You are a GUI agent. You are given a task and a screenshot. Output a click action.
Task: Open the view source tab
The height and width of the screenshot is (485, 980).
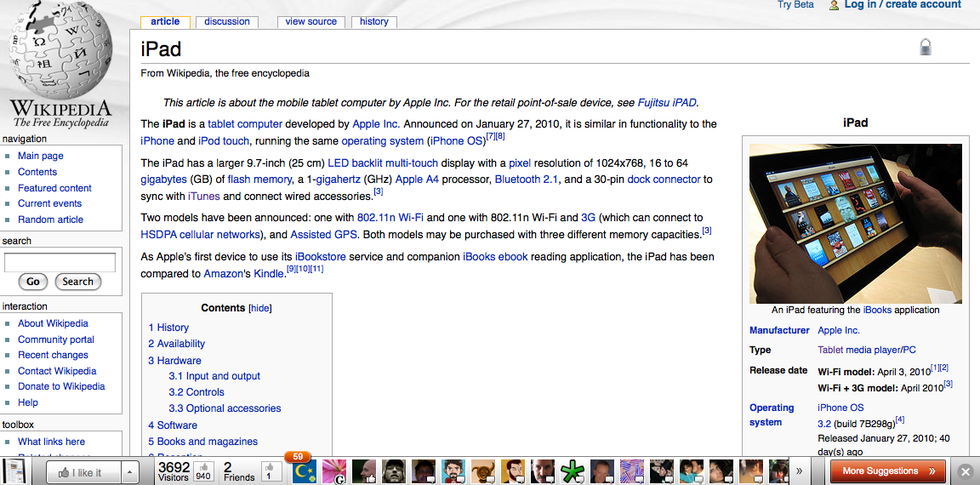point(311,21)
